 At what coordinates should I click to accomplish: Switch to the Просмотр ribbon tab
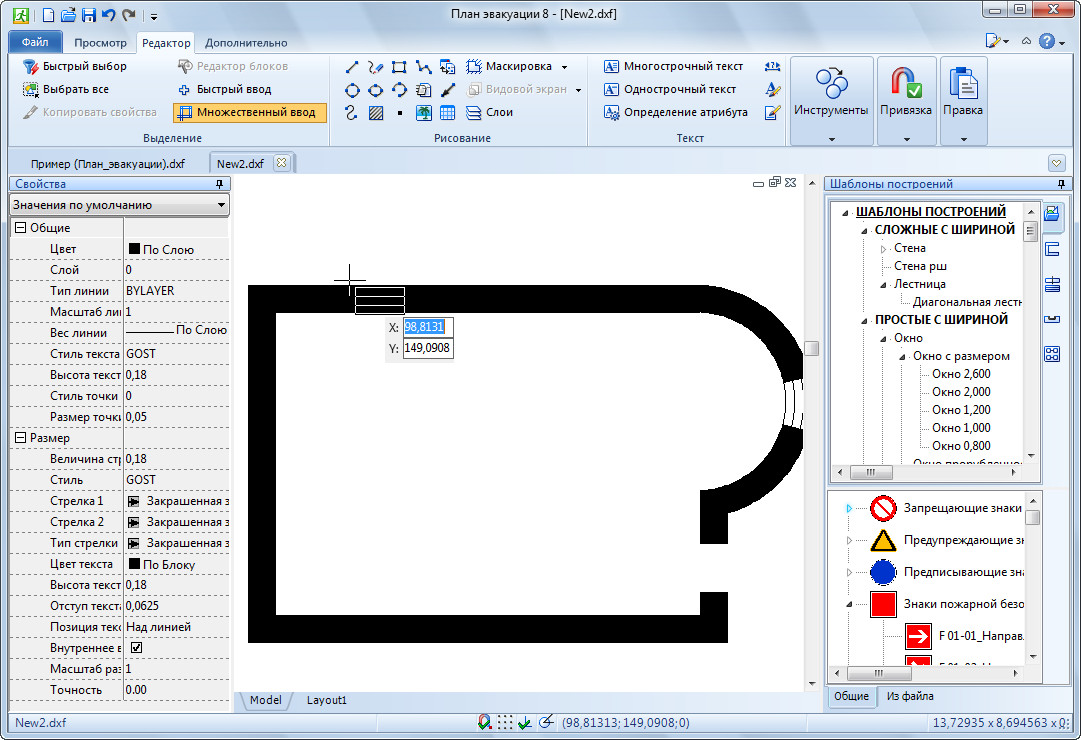click(100, 43)
